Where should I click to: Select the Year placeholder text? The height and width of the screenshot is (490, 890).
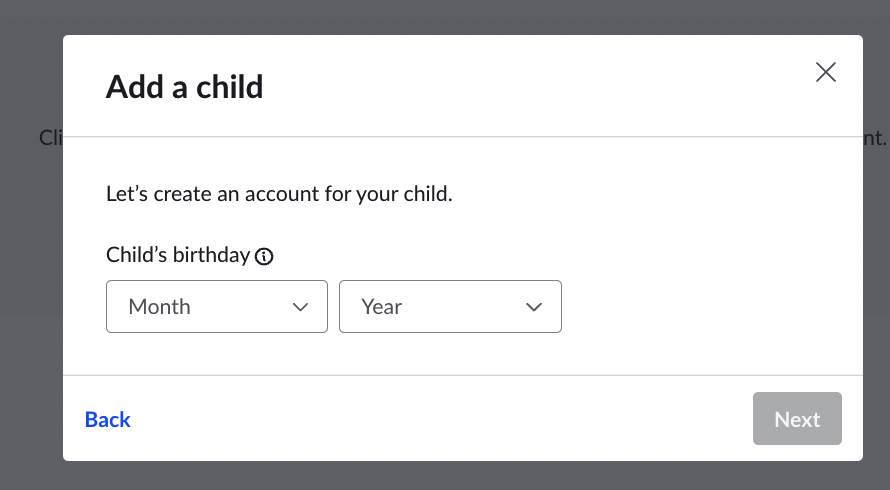[x=381, y=307]
